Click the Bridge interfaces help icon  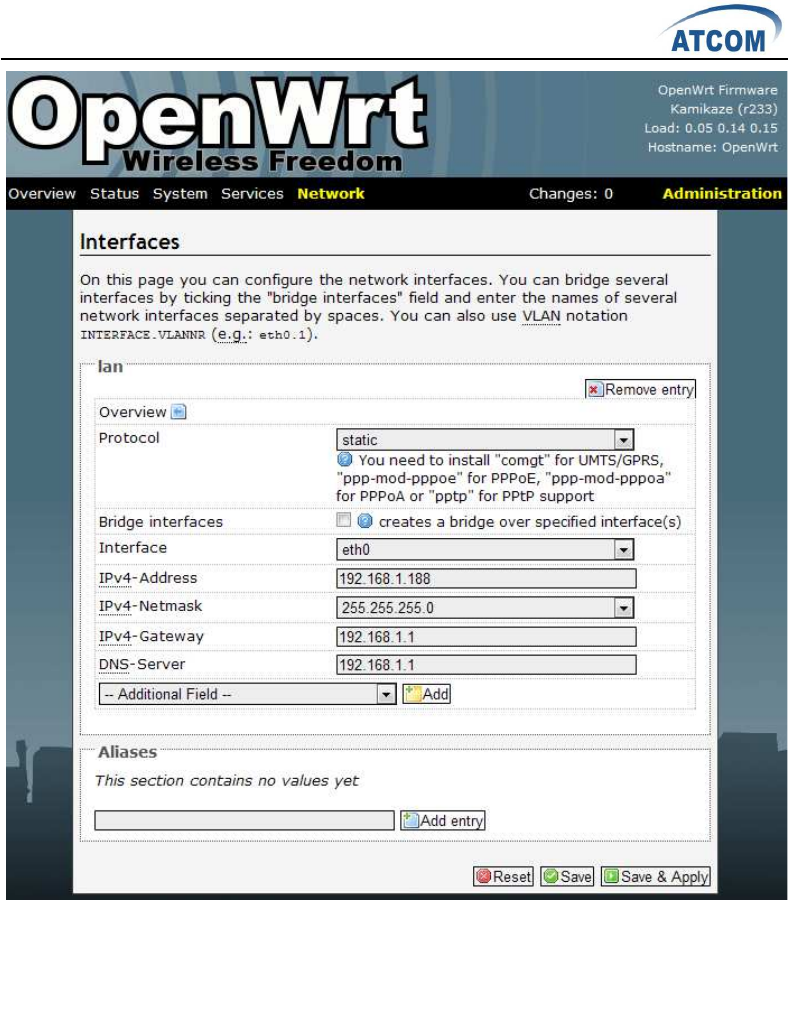[365, 521]
